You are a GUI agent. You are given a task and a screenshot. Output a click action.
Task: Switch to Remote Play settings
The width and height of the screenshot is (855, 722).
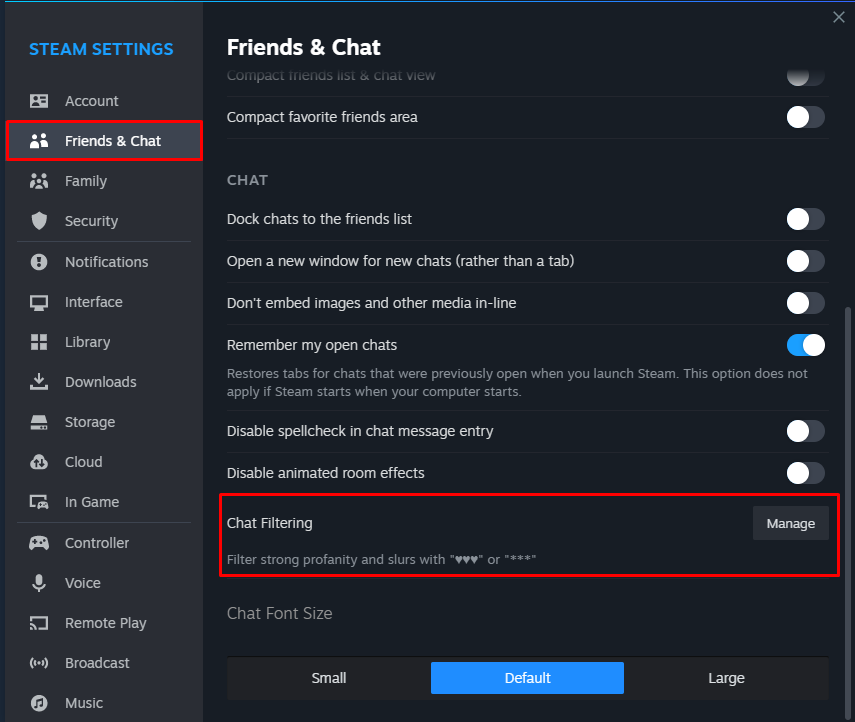[104, 623]
